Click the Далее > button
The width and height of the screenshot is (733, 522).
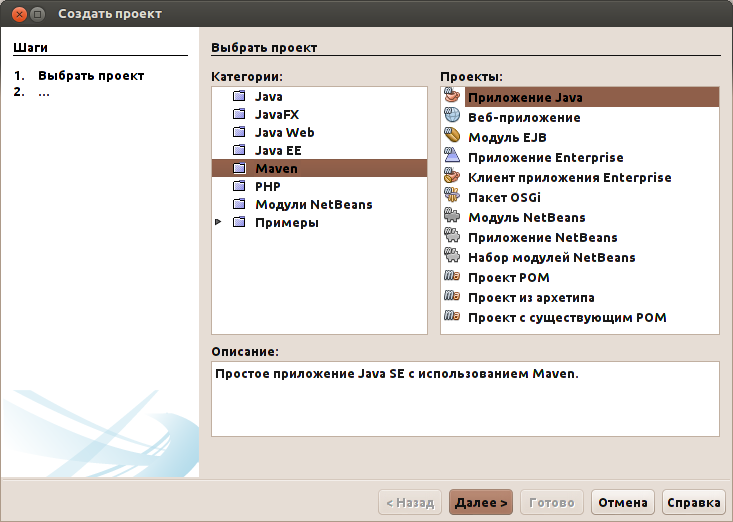481,502
